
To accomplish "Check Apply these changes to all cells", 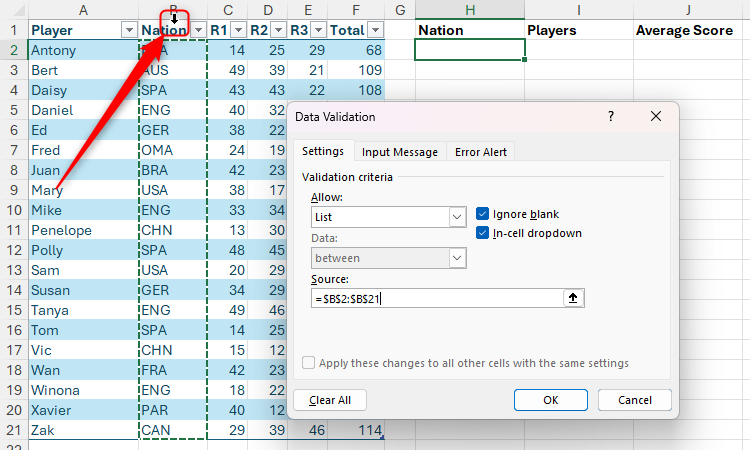I will click(x=309, y=363).
